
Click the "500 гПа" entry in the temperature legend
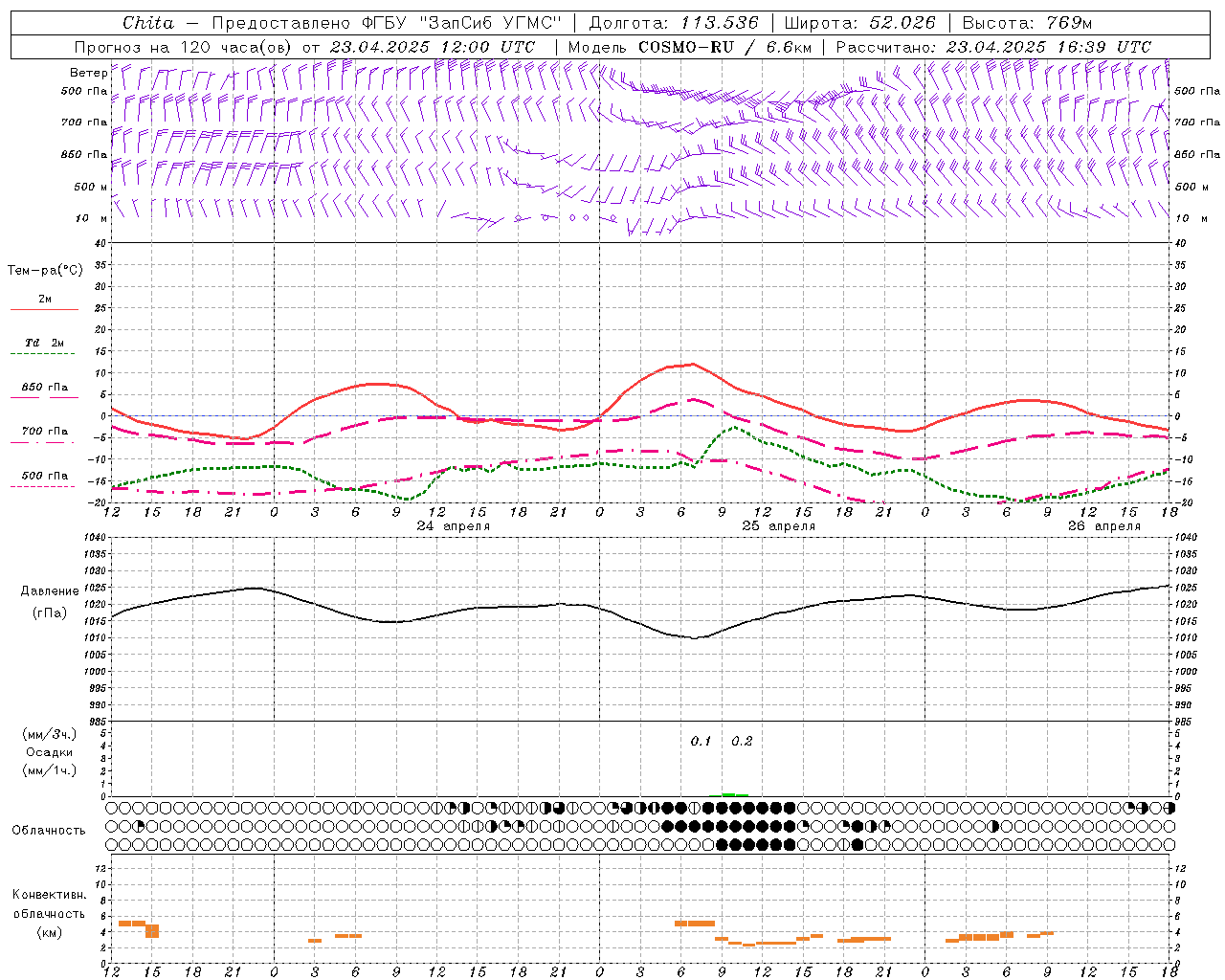pos(45,476)
